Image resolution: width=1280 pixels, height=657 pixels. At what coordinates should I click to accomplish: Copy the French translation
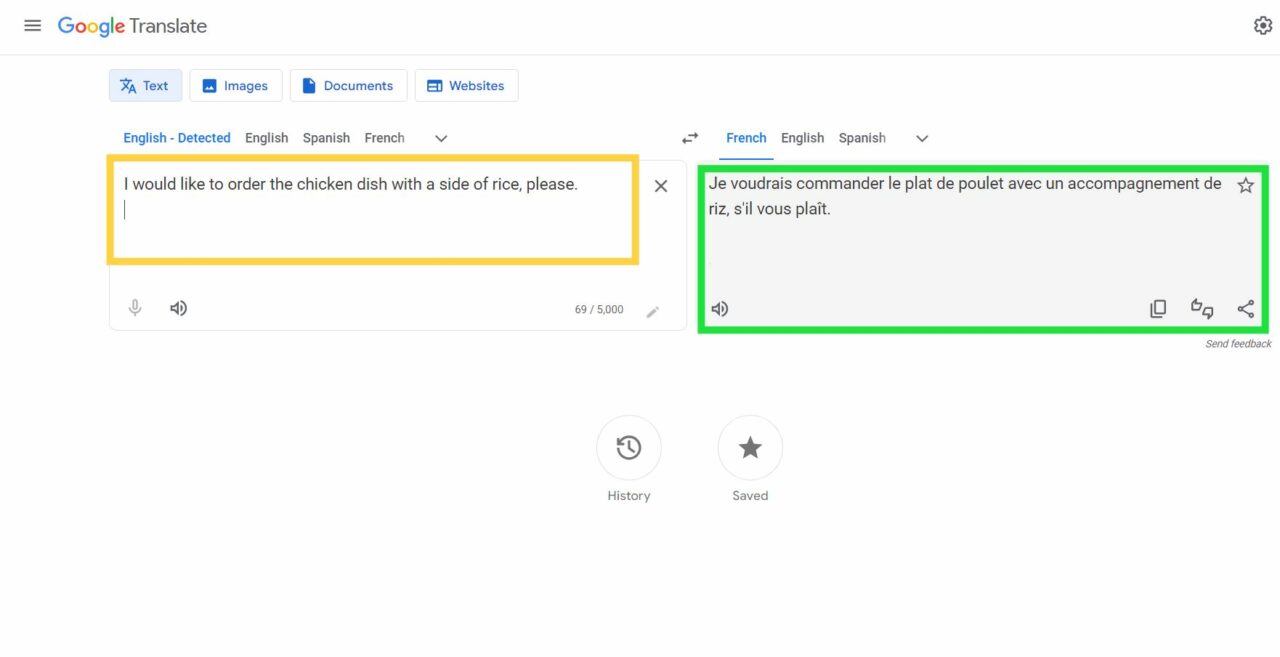click(1158, 308)
